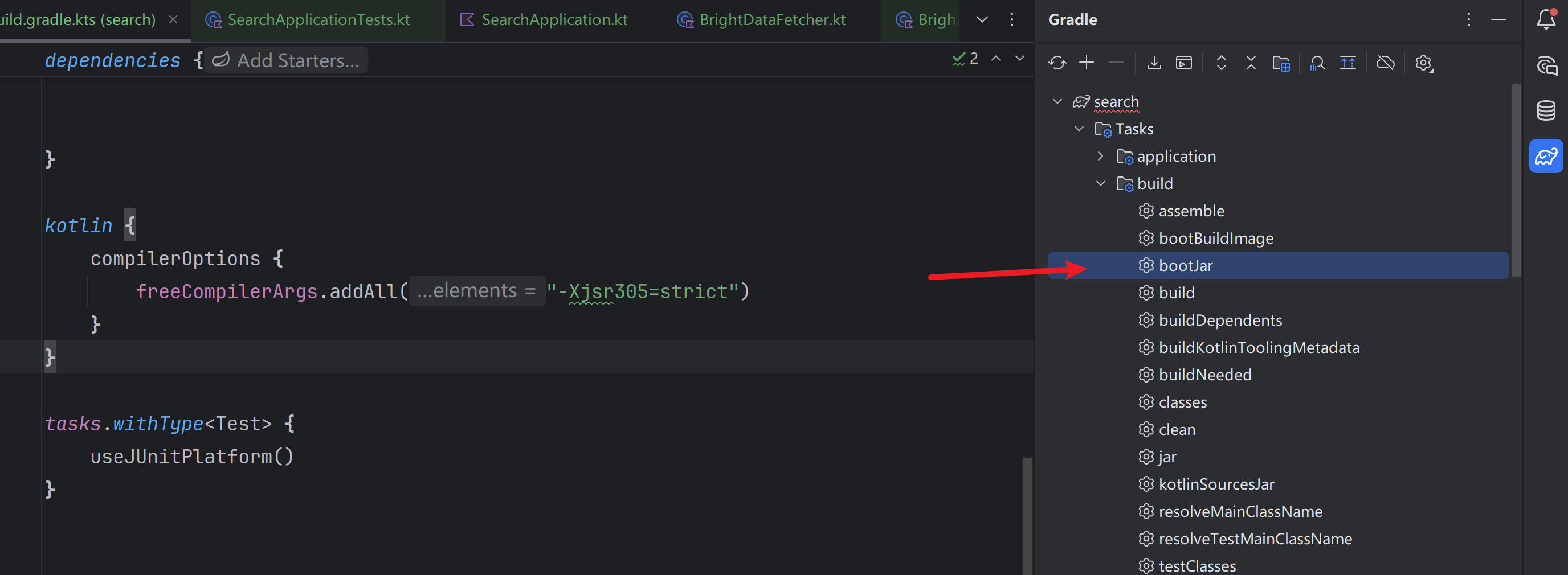Open Gradle settings via gear icon

click(1424, 62)
